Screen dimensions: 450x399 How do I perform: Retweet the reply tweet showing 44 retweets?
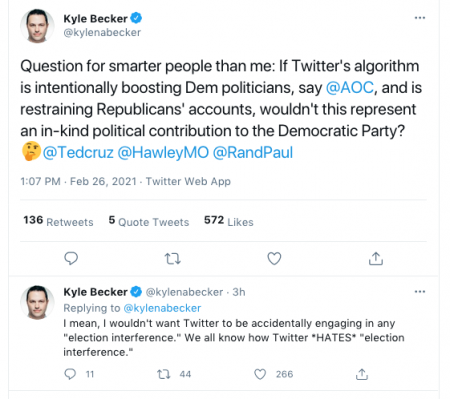pos(164,374)
